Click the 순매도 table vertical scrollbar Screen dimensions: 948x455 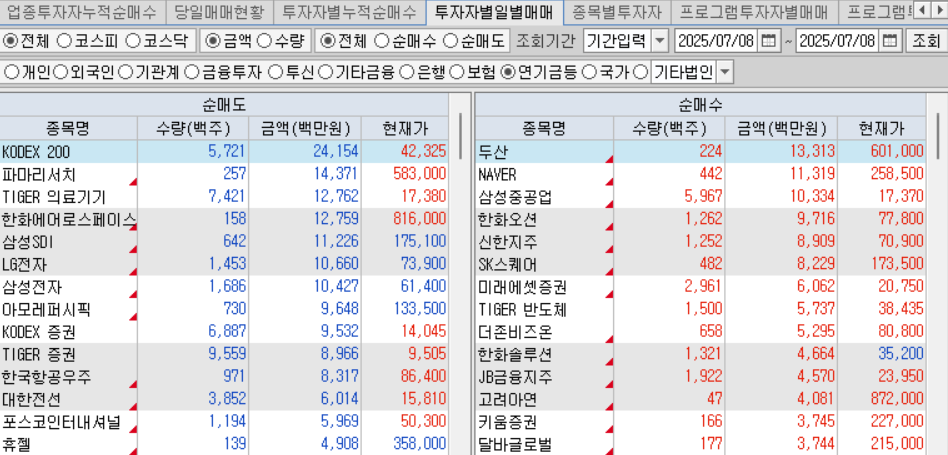[x=460, y=135]
